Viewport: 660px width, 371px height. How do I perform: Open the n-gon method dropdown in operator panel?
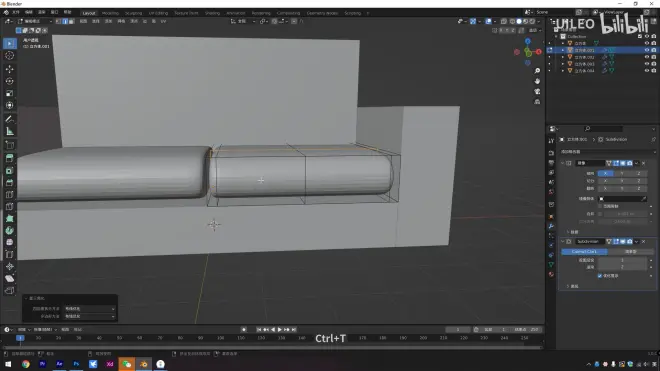pos(89,316)
